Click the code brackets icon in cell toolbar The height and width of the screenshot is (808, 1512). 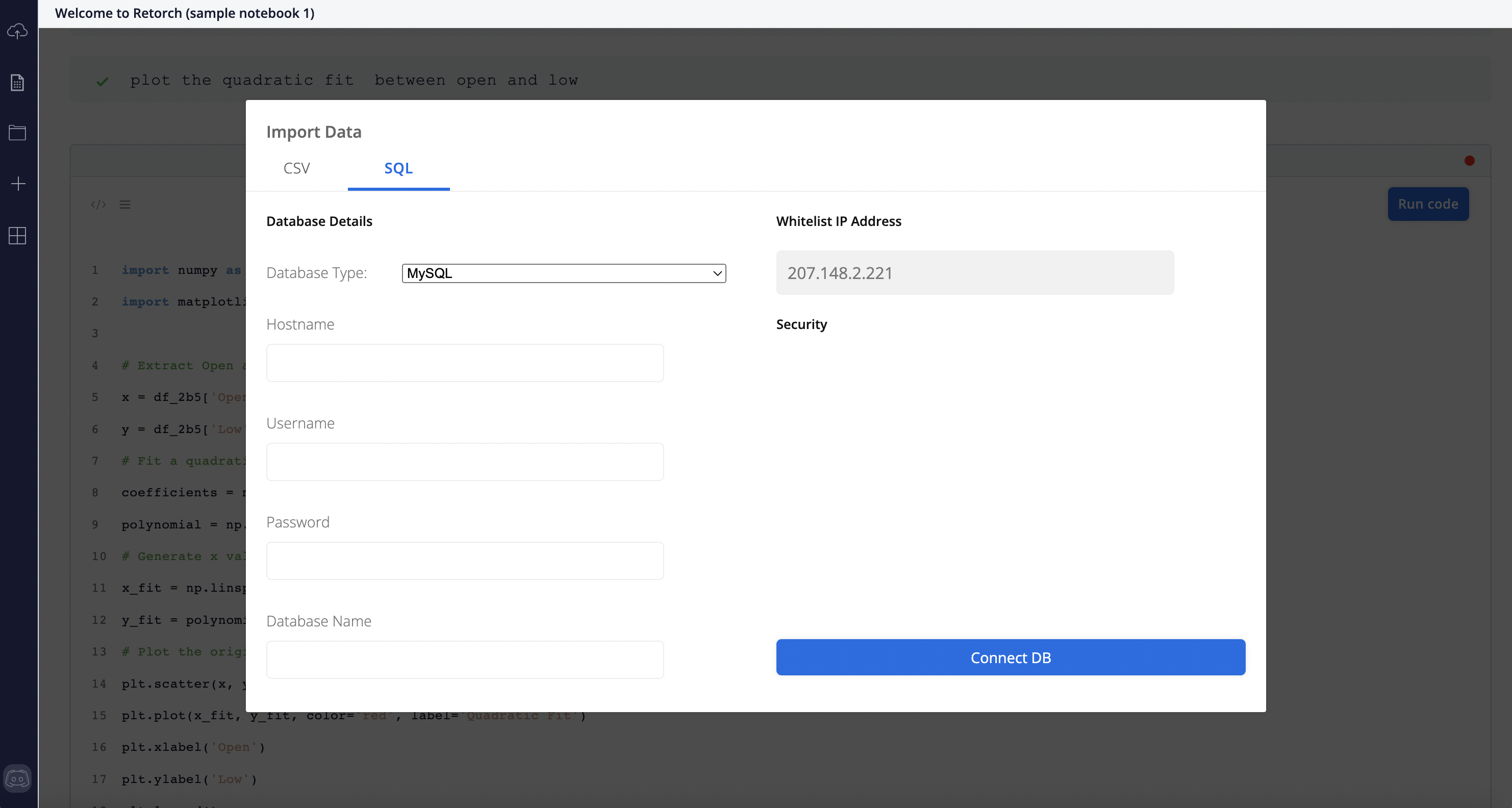[x=98, y=204]
